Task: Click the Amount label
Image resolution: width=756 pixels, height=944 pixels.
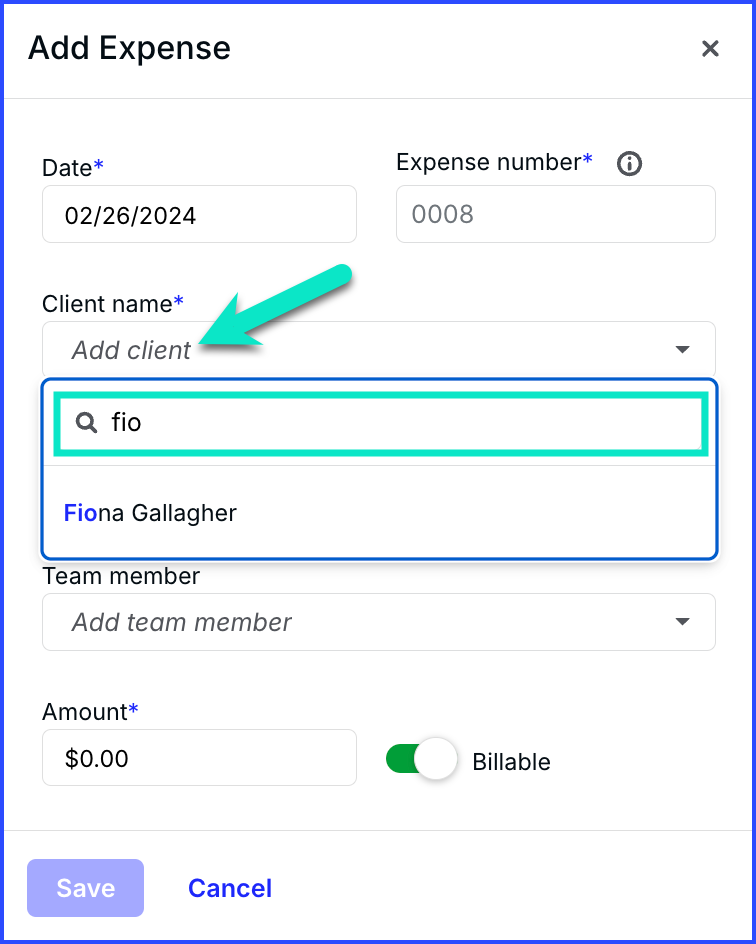Action: click(x=90, y=712)
